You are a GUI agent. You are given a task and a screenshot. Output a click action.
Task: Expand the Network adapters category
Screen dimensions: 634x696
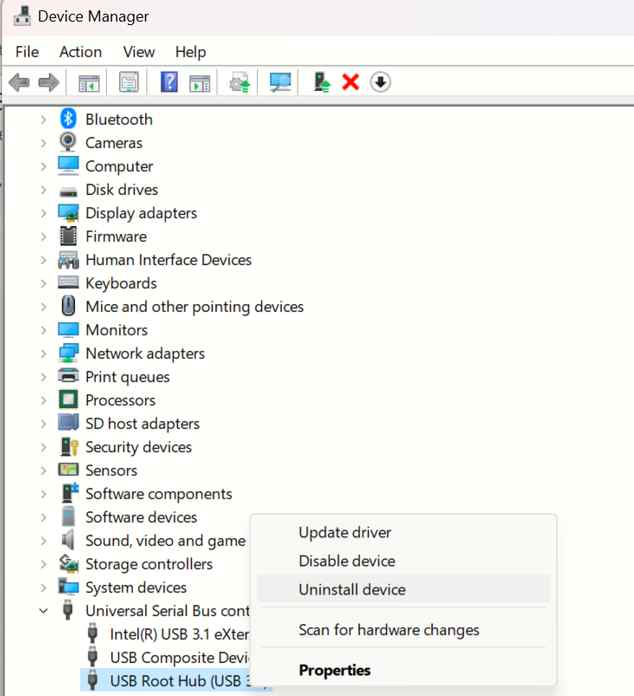(x=43, y=354)
